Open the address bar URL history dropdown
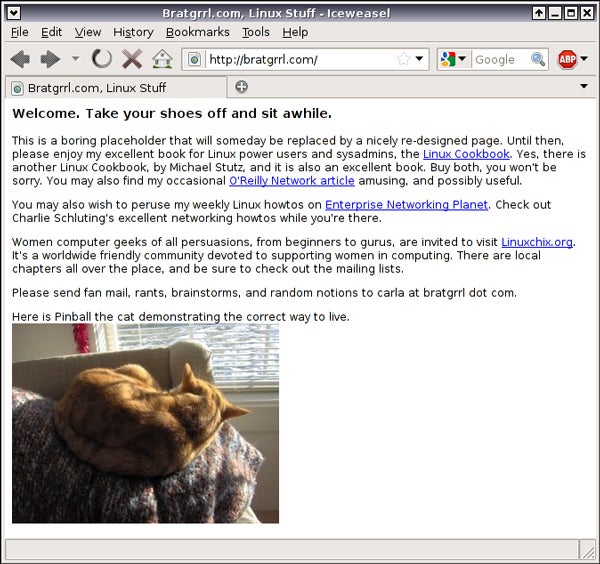This screenshot has height=564, width=600. click(419, 59)
